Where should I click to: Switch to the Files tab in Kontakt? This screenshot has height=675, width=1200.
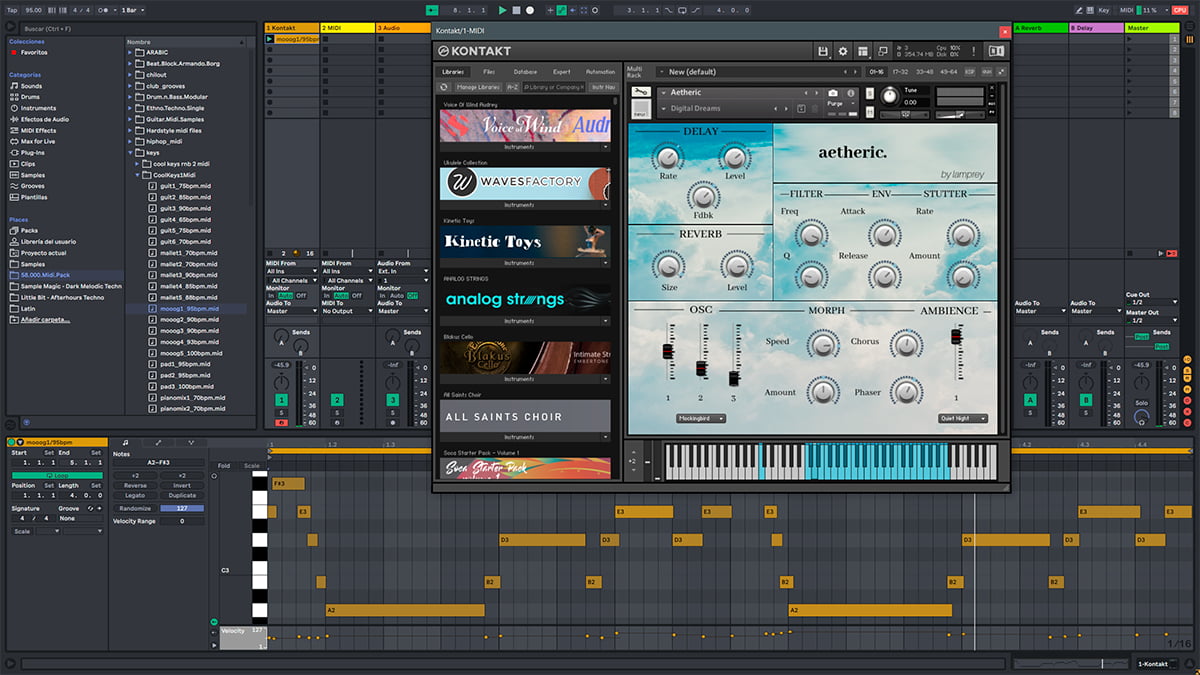tap(489, 72)
